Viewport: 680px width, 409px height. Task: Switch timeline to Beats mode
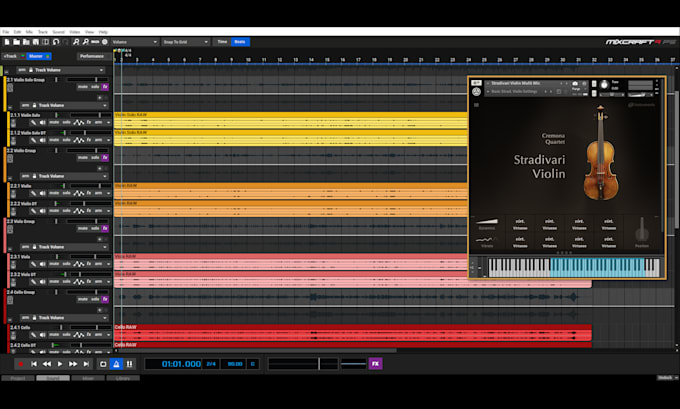[x=240, y=42]
